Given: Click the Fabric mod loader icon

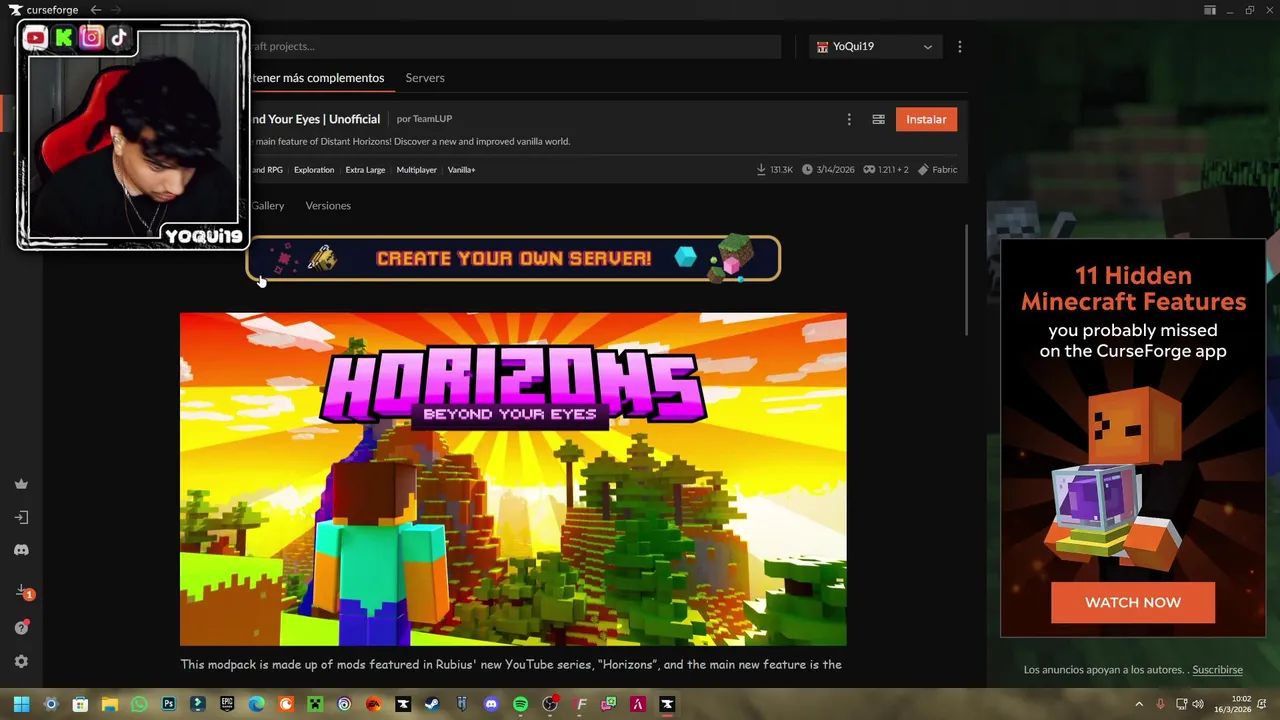Looking at the screenshot, I should click(923, 170).
